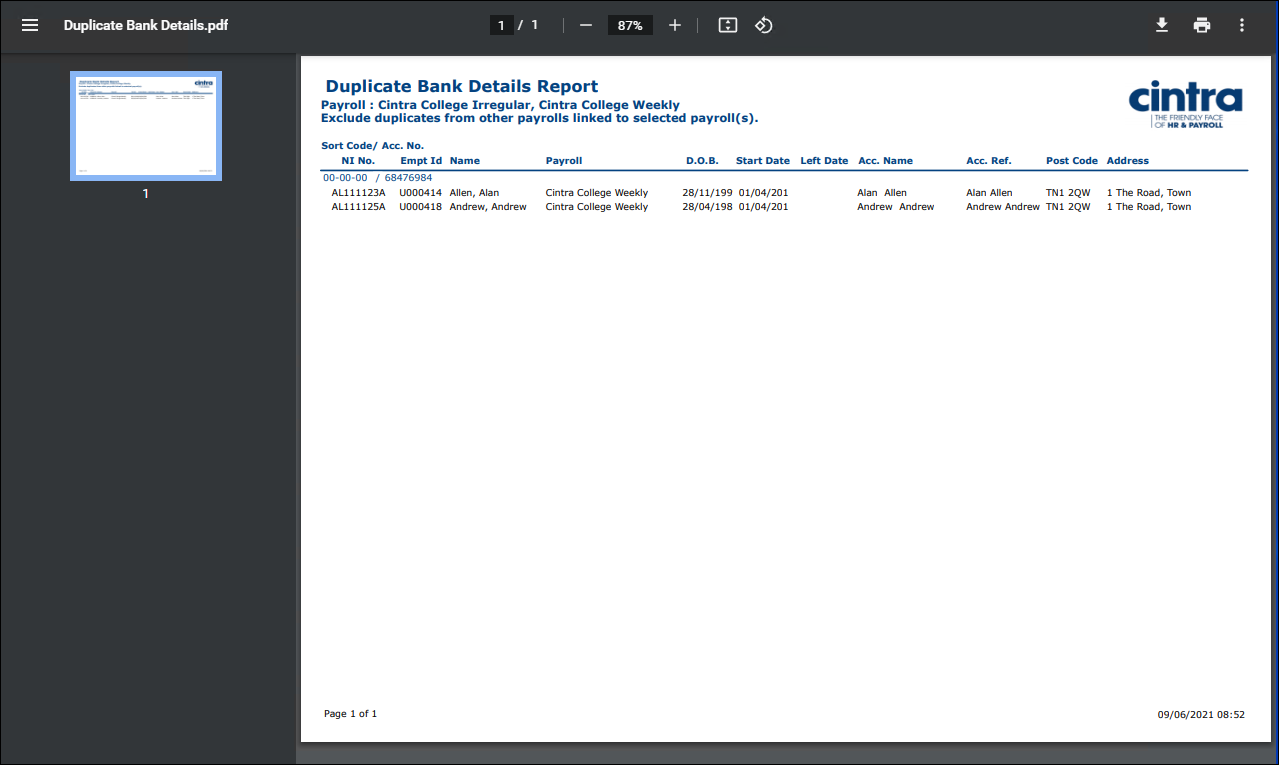This screenshot has width=1279, height=765.
Task: Open the sidebar hamburger menu
Action: click(x=30, y=25)
